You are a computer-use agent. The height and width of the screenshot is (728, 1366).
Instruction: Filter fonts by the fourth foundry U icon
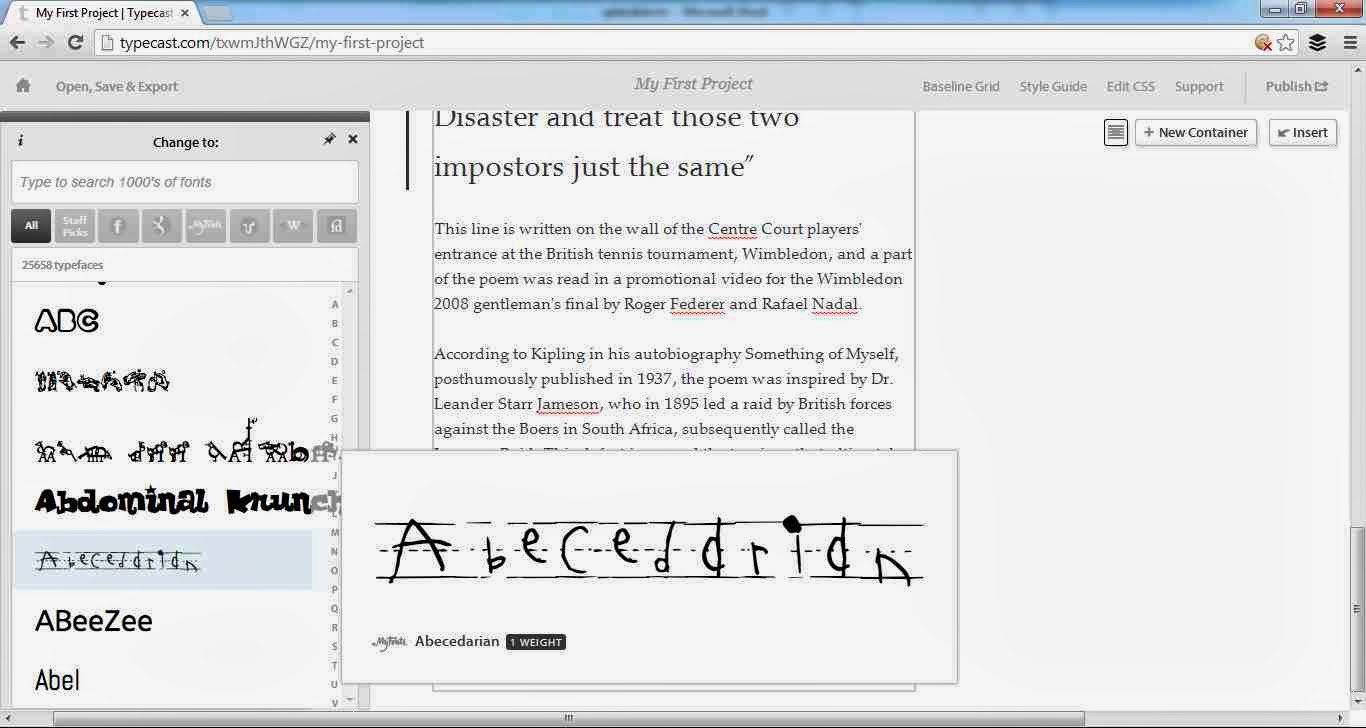(x=249, y=226)
